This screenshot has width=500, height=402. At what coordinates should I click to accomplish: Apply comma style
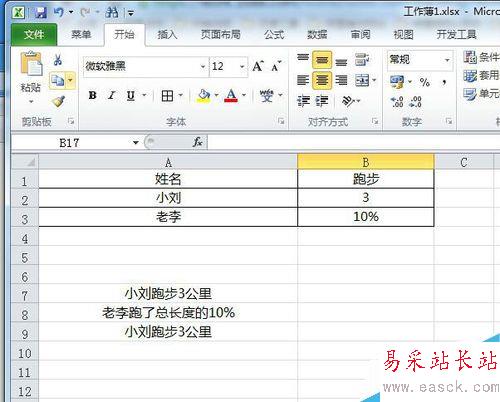pyautogui.click(x=444, y=82)
